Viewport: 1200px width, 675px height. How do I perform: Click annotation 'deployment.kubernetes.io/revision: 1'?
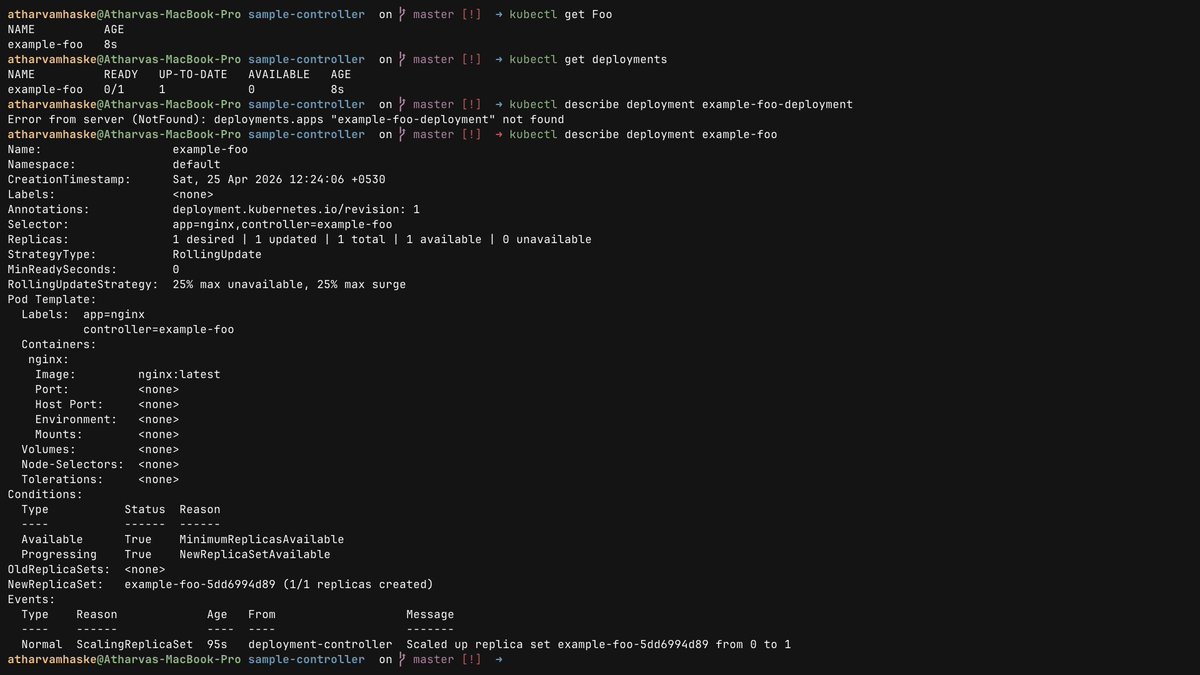pos(296,210)
